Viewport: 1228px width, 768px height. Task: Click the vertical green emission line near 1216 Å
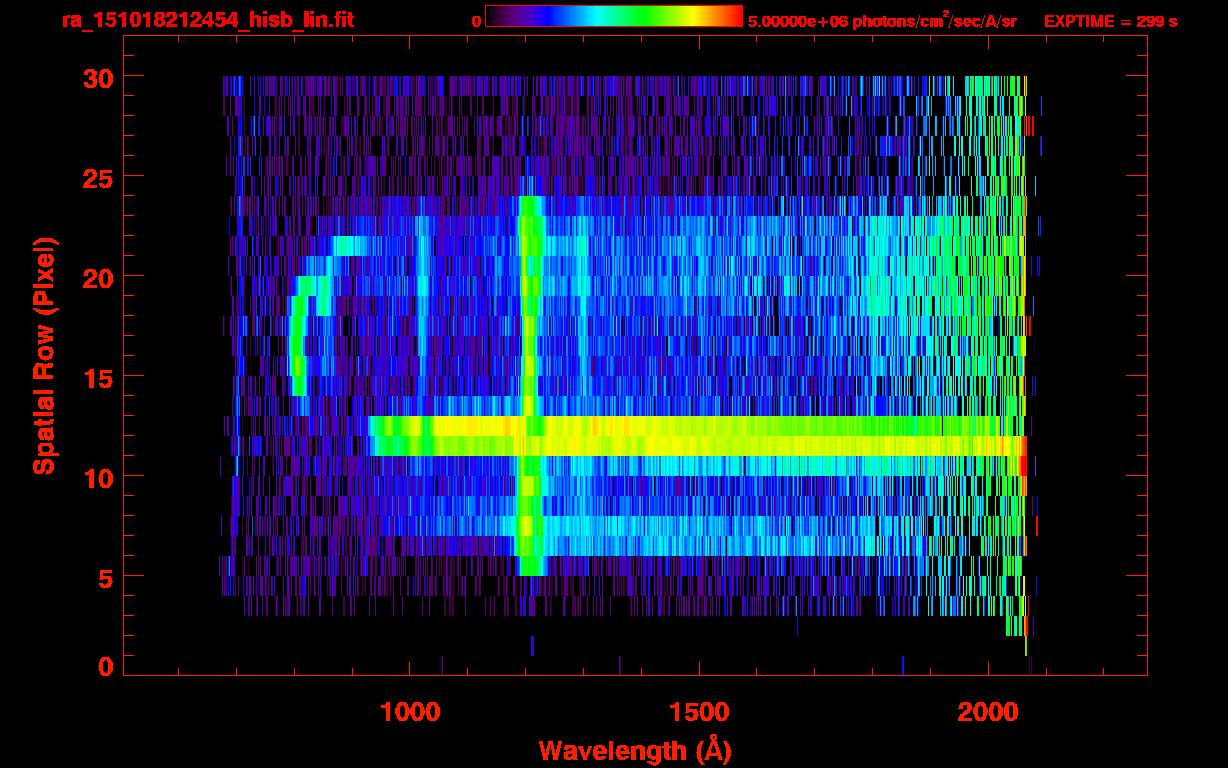point(530,386)
